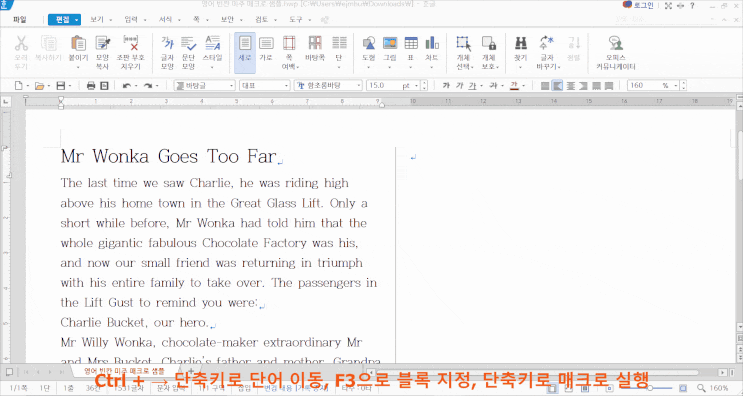Click the 로그인 login button
The width and height of the screenshot is (743, 396).
638,5
